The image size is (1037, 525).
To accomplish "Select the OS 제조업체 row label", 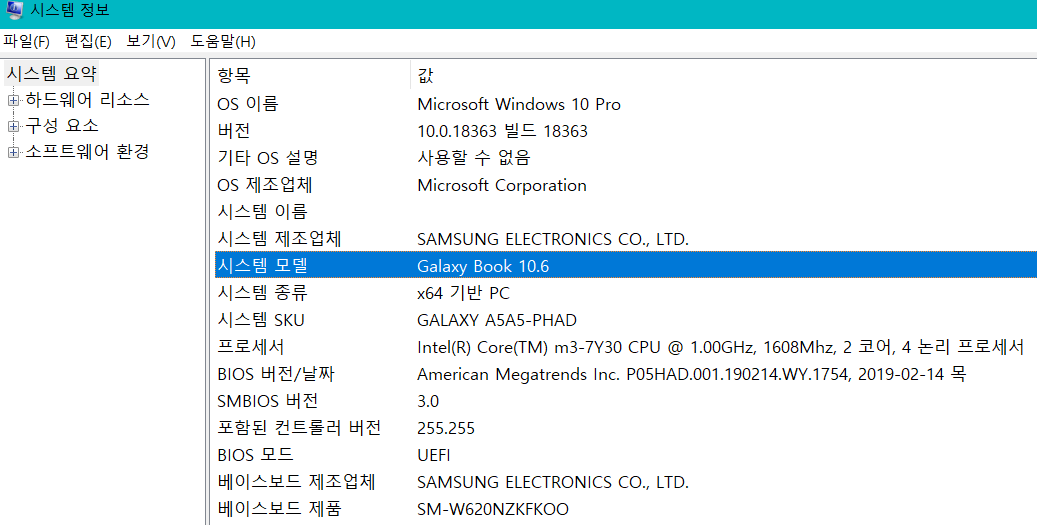I will (265, 185).
